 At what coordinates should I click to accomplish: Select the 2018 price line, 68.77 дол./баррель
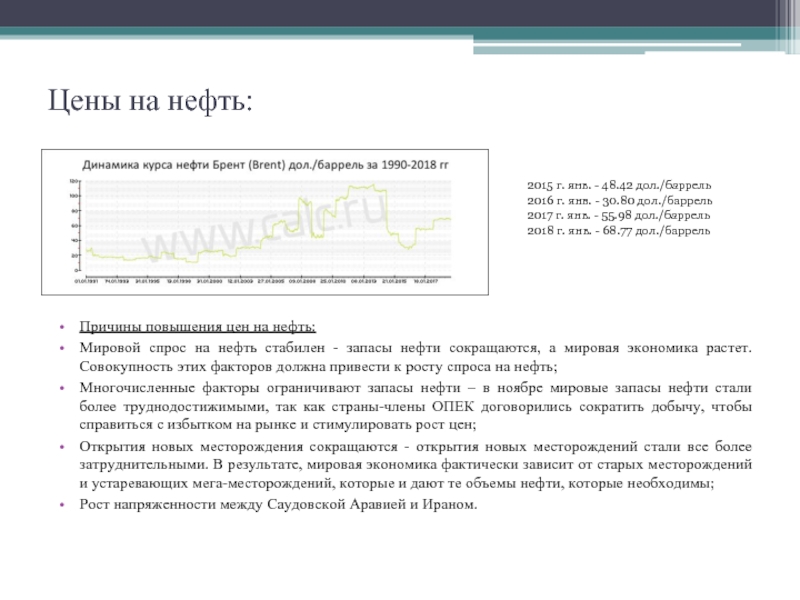(618, 229)
